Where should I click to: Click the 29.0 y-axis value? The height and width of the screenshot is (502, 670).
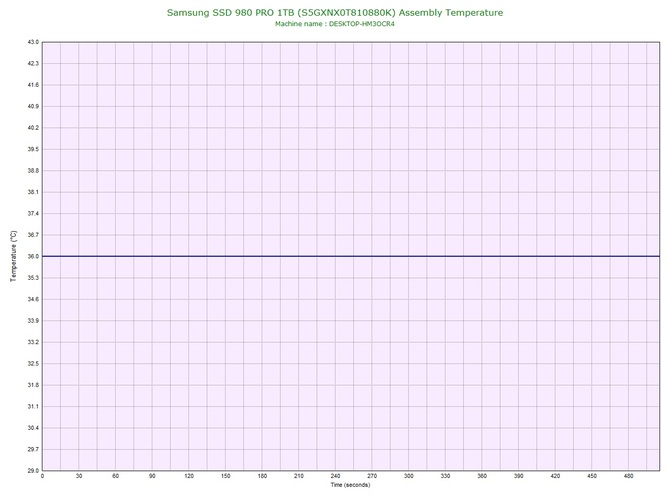click(33, 471)
